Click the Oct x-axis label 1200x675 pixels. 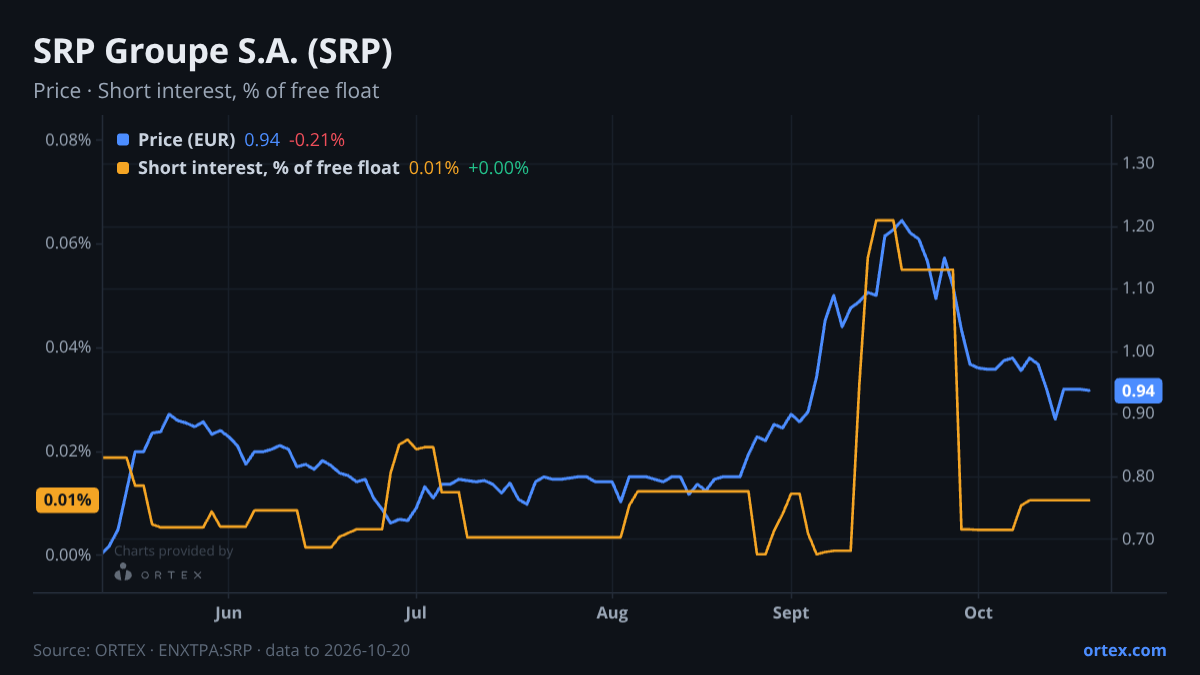[978, 612]
